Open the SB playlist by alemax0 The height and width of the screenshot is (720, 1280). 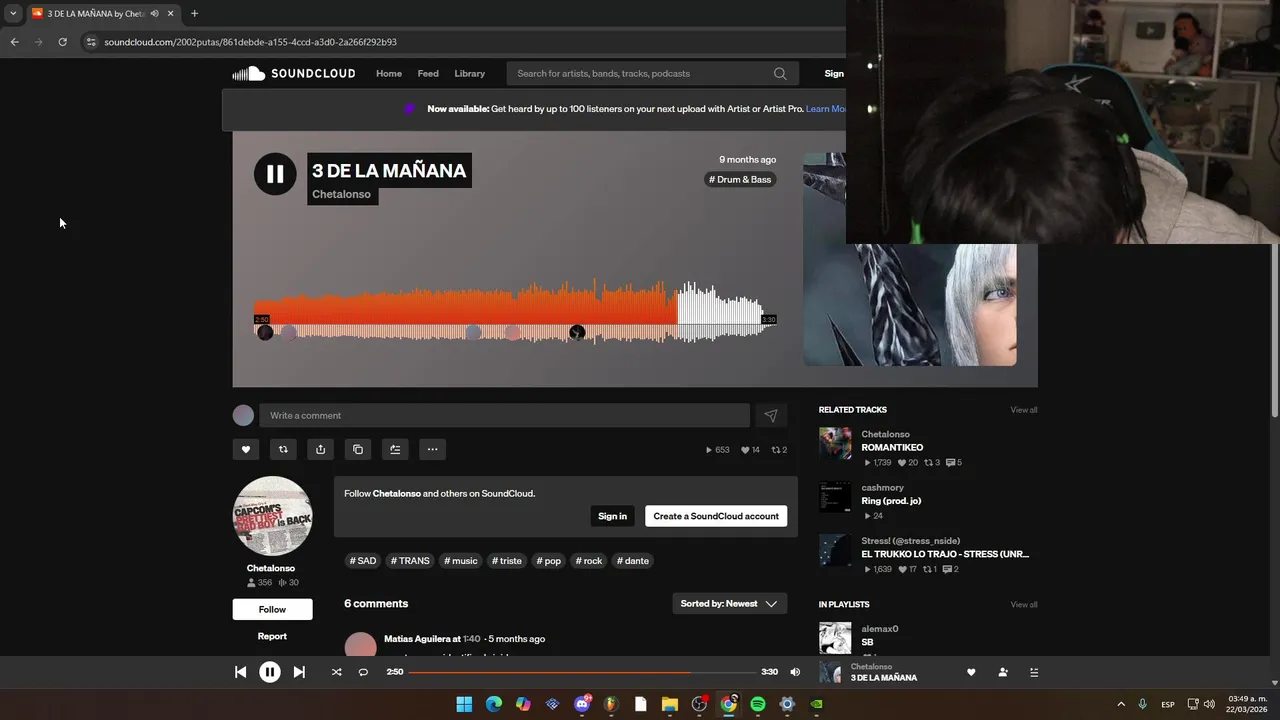click(x=867, y=642)
